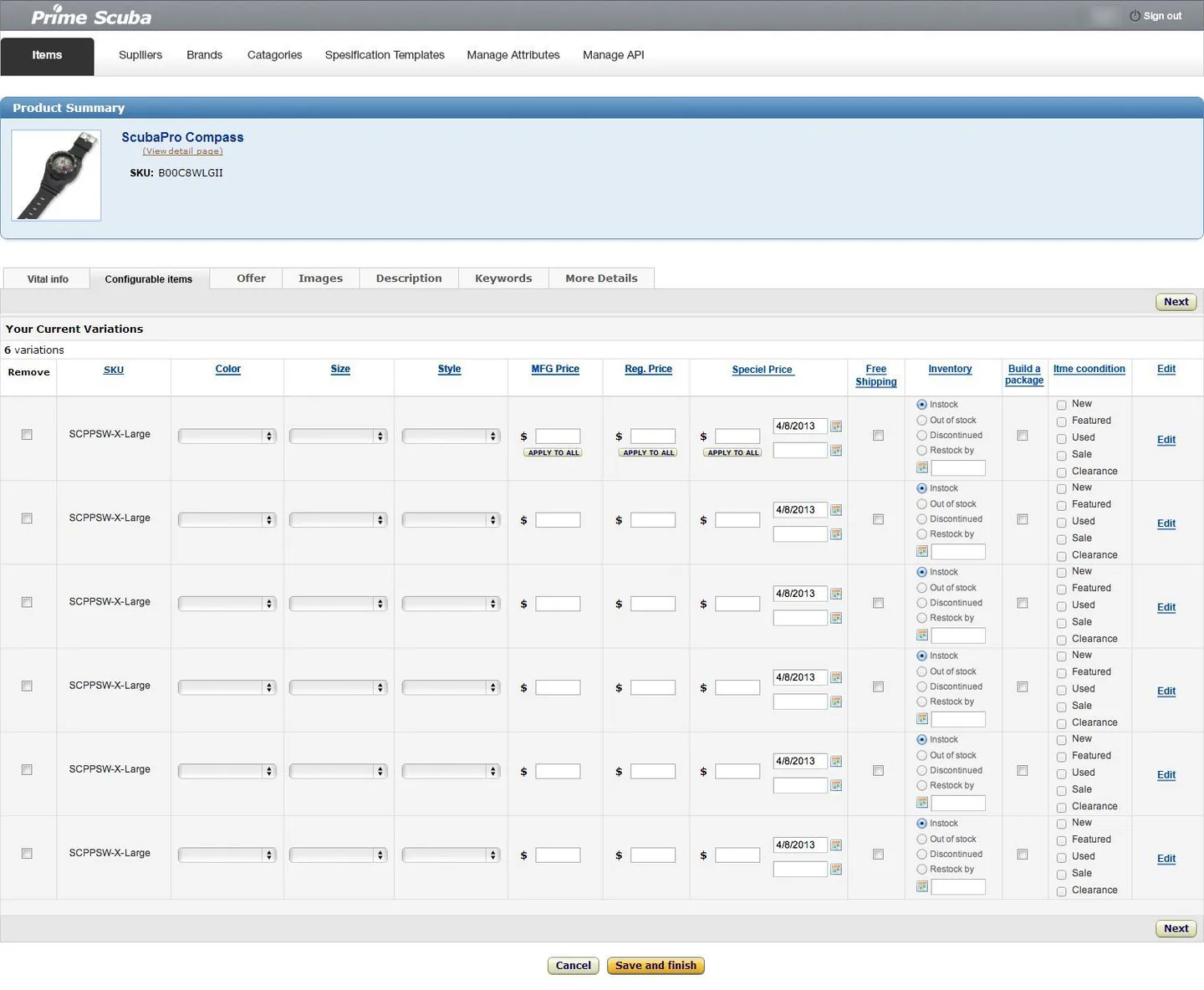The width and height of the screenshot is (1204, 990).
Task: Open the Color dropdown in the first variation row
Action: [x=227, y=436]
